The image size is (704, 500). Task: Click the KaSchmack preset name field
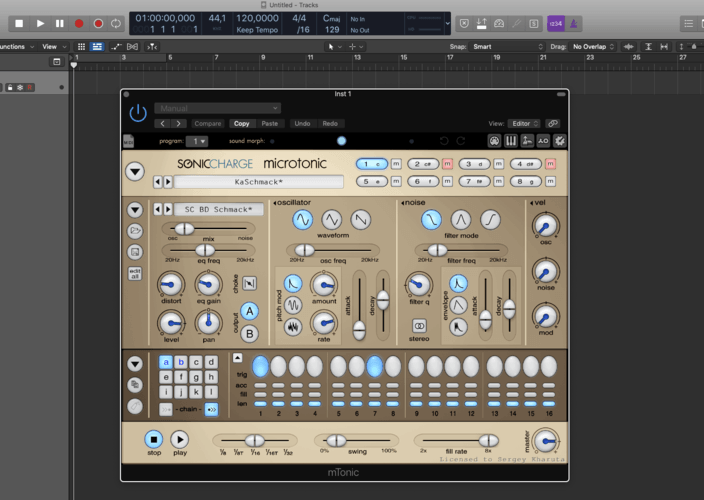pos(259,182)
